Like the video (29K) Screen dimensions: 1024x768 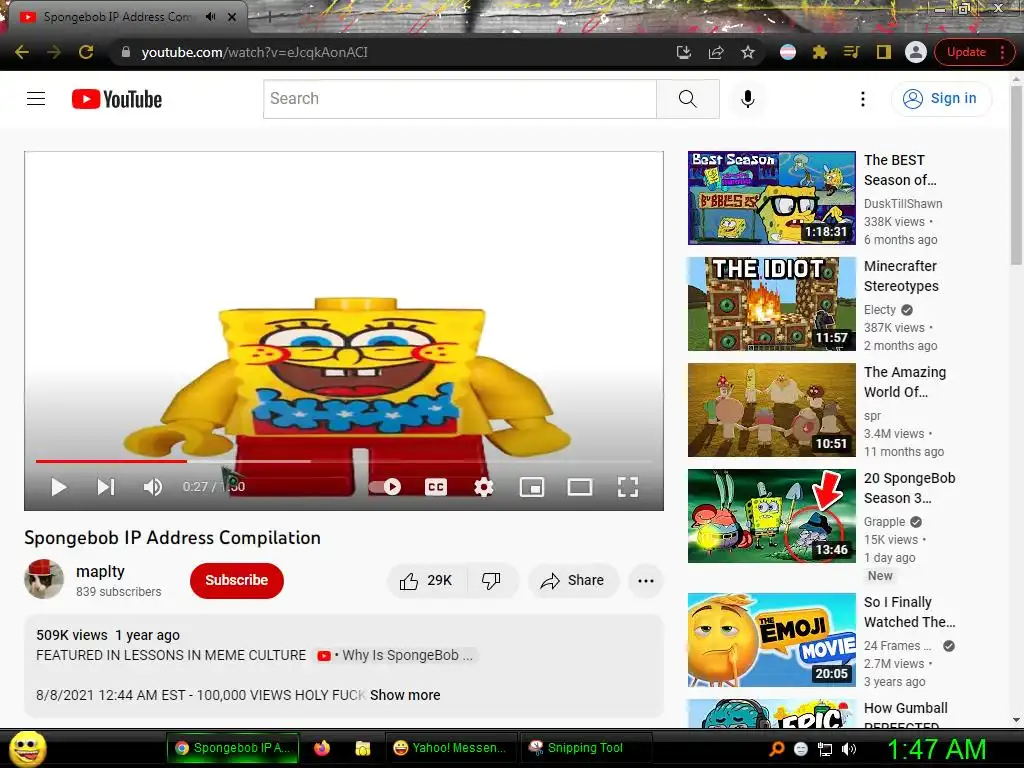(427, 581)
